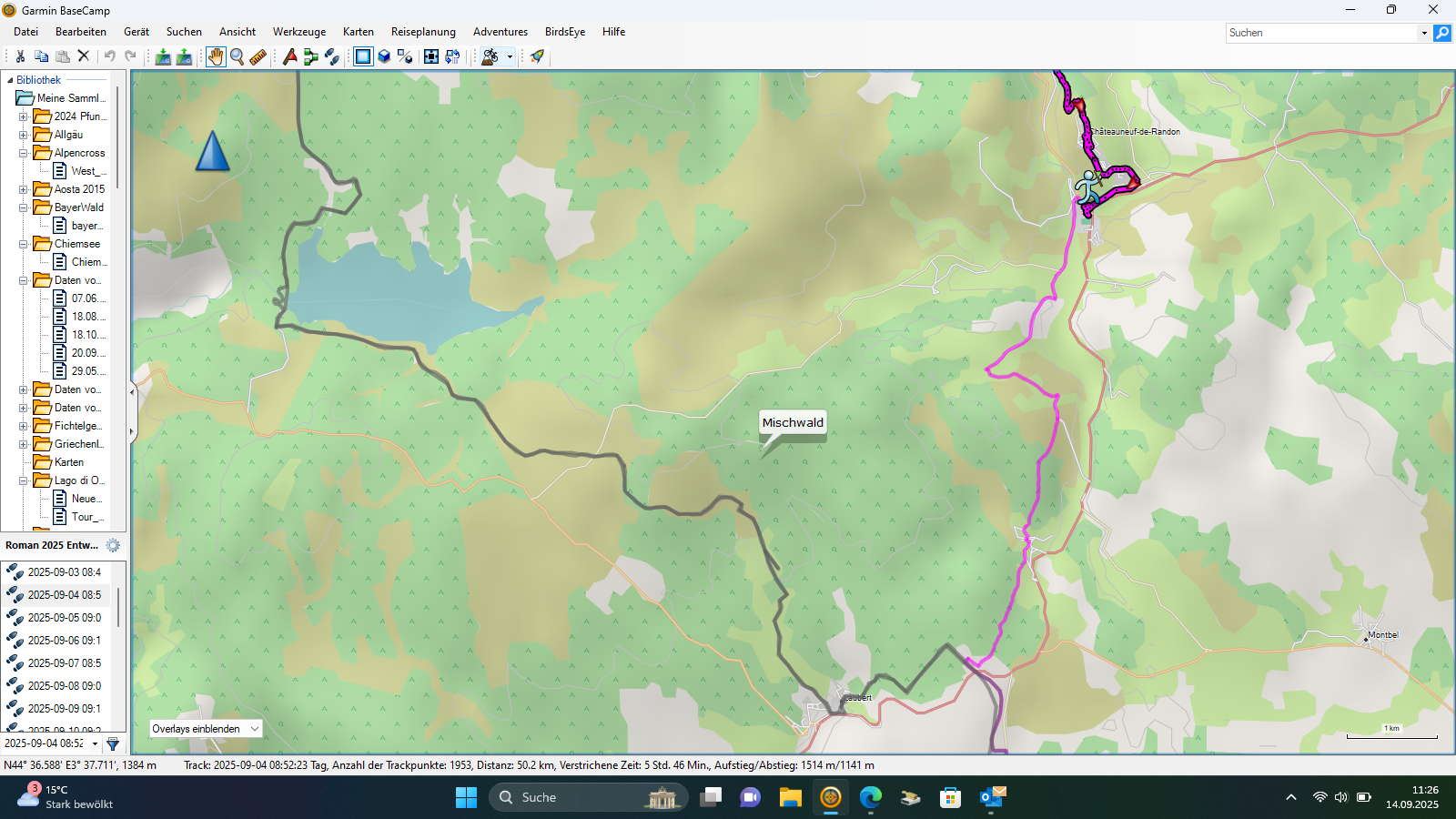Screen dimensions: 1456x819
Task: Toggle the 3D map view button
Action: coord(384,56)
